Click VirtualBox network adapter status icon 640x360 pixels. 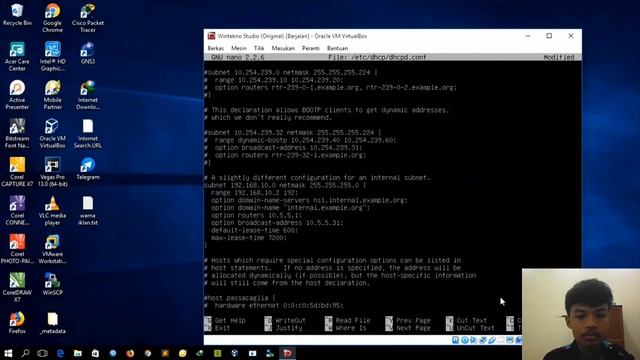pyautogui.click(x=482, y=340)
